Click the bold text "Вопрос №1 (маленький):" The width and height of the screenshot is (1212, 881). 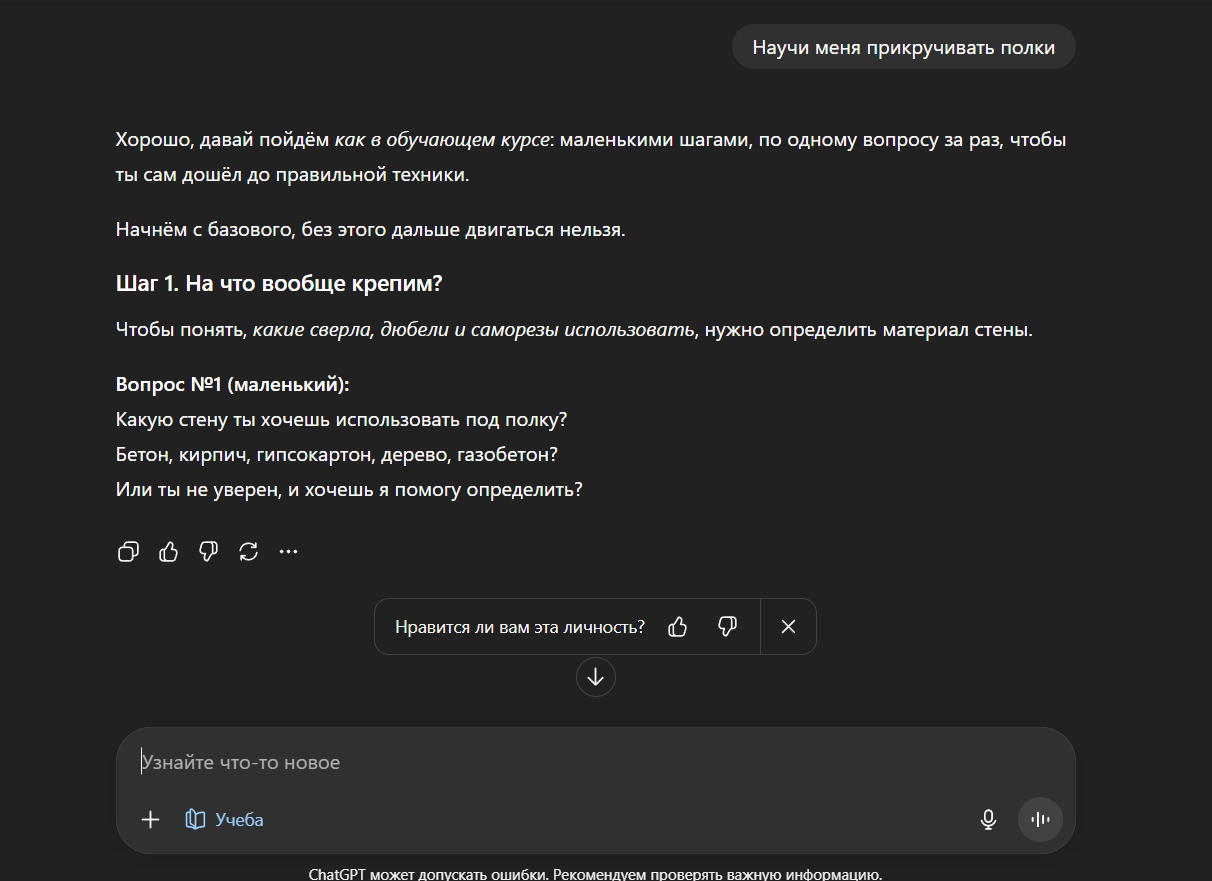232,385
